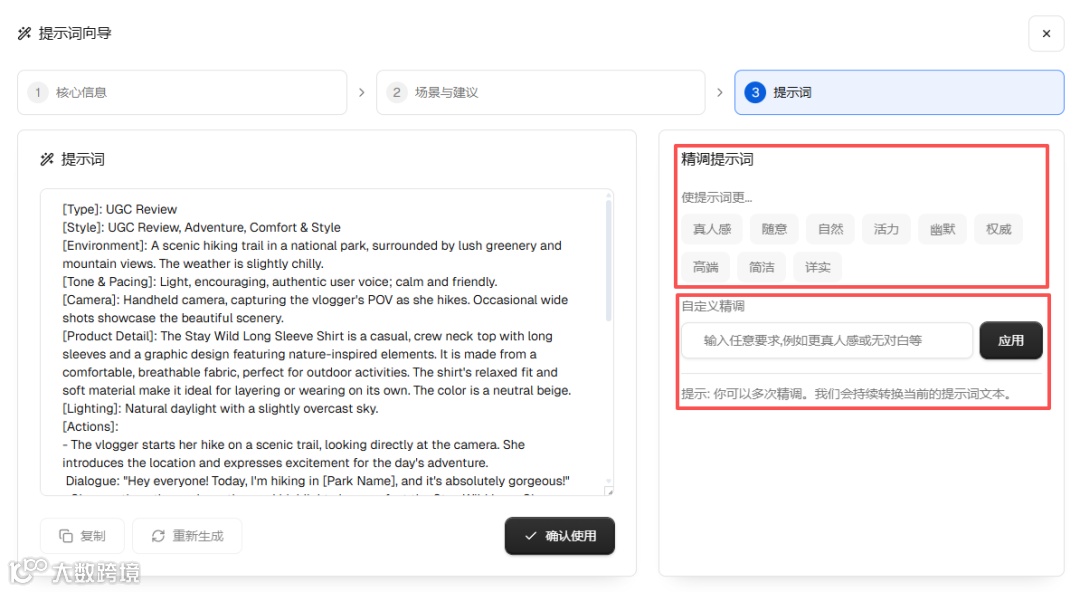Screen dimensions: 1080x592
Task: Copy the prompt with 复制 button
Action: pyautogui.click(x=83, y=536)
